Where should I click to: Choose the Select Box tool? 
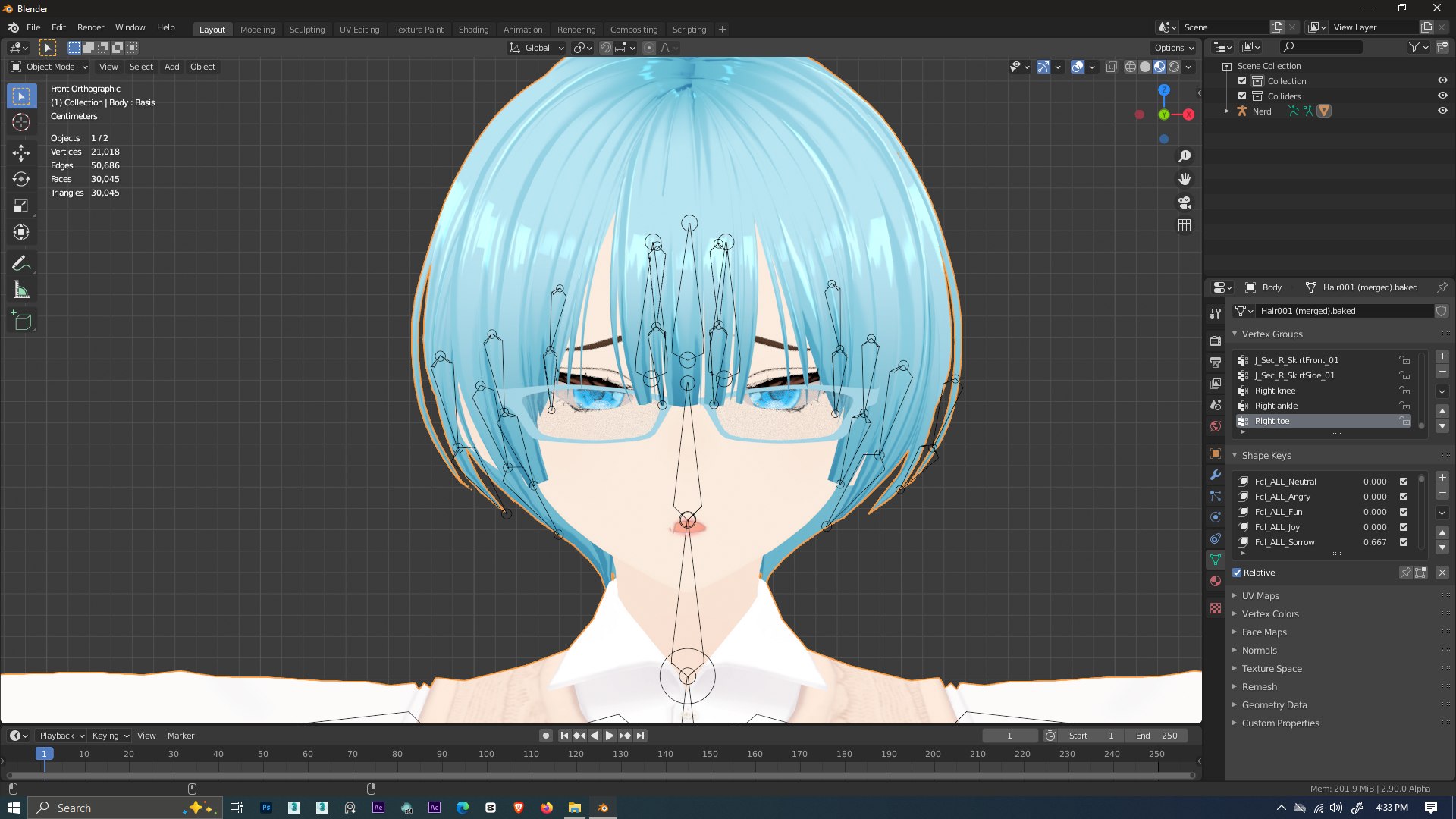(x=21, y=96)
